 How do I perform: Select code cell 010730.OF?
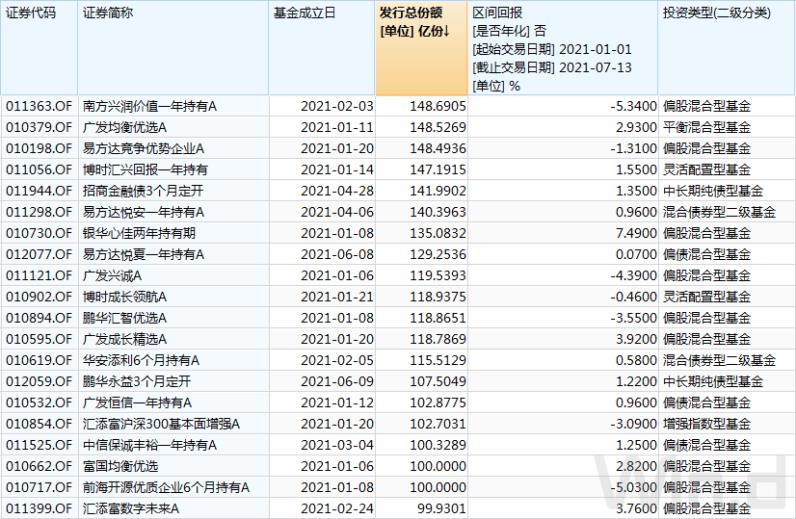coord(39,233)
